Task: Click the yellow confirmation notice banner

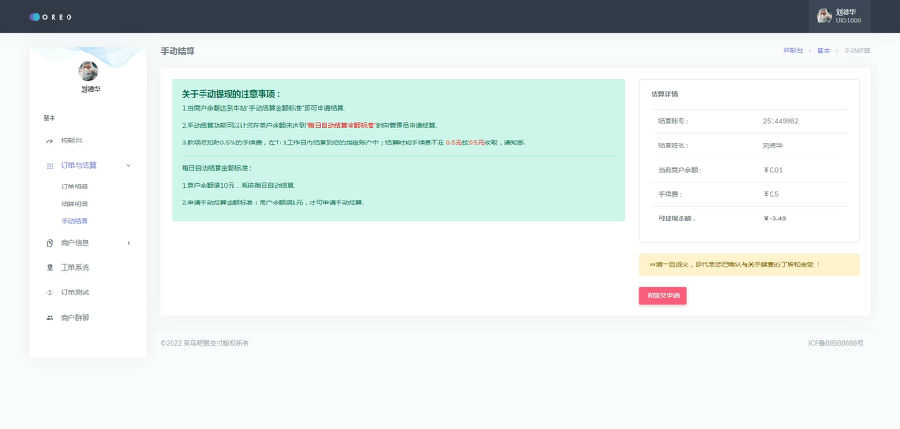Action: [749, 265]
